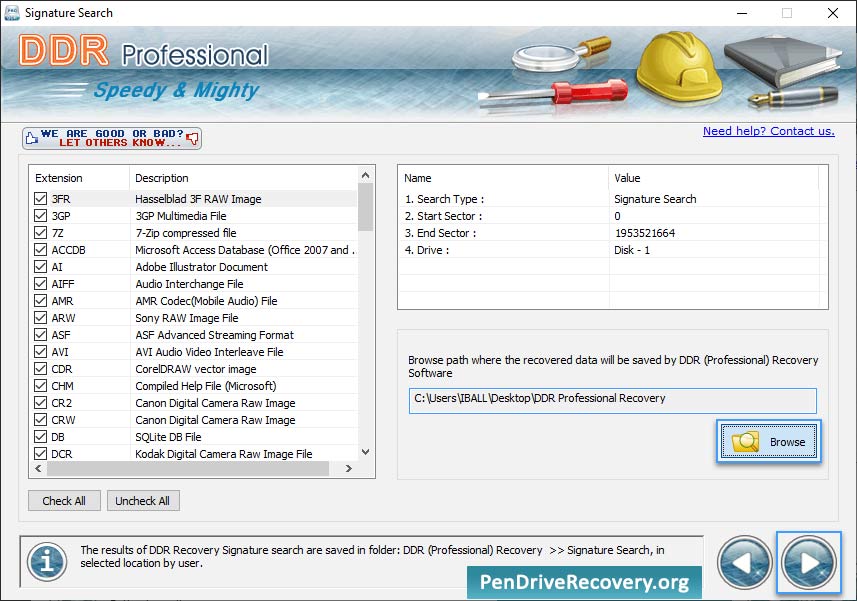Viewport: 857px width, 601px height.
Task: Select the '7-Zip compressed file' description
Action: pos(186,233)
